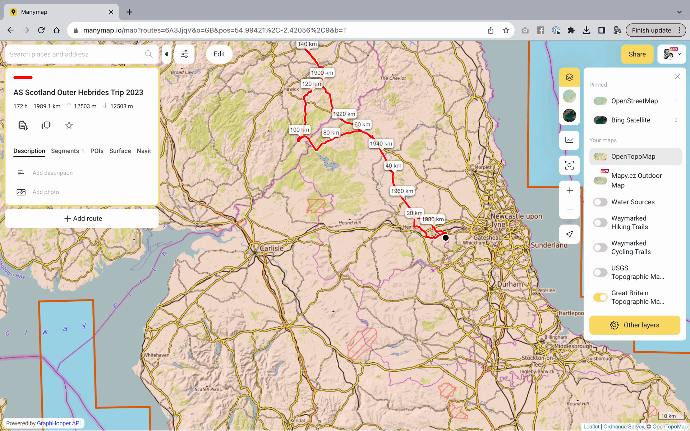Click the Add route button
This screenshot has height=431, width=690.
point(82,218)
